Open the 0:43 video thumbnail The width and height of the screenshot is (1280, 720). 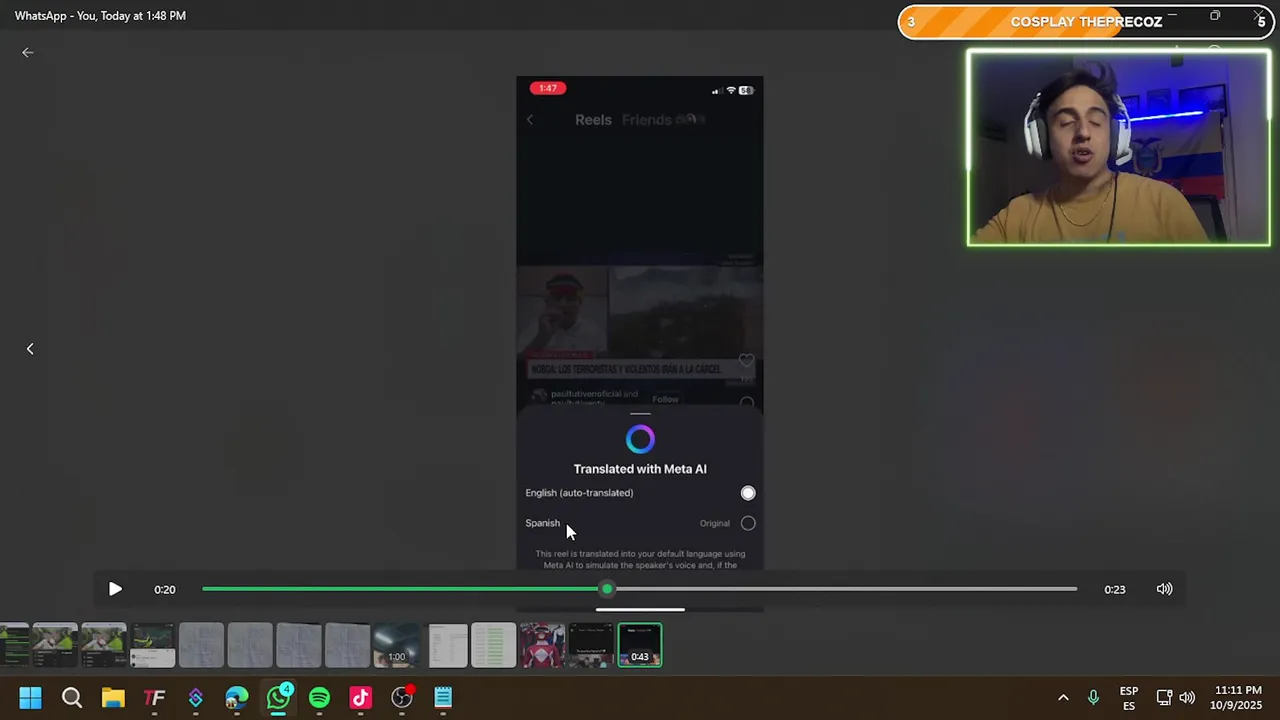click(x=640, y=645)
